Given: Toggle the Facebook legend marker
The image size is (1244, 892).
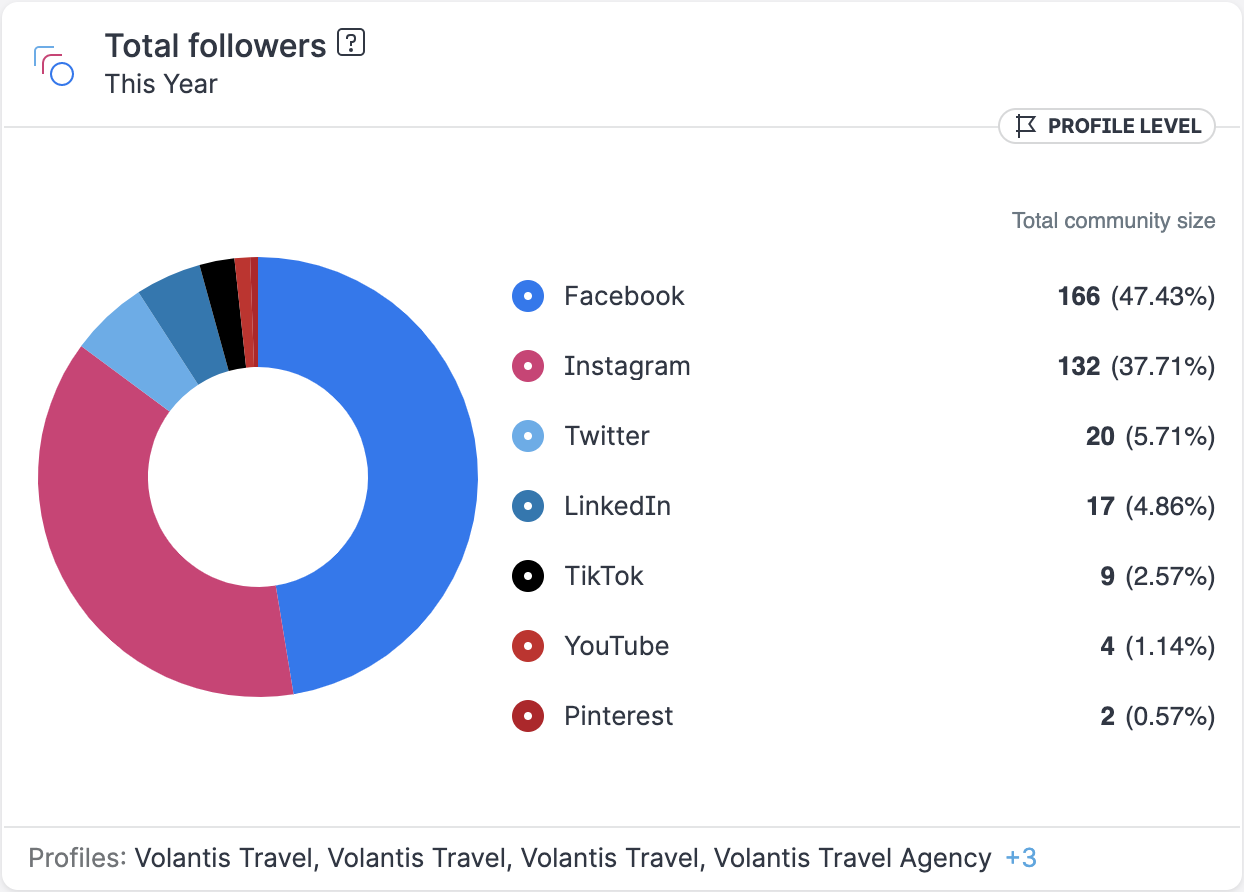Looking at the screenshot, I should pyautogui.click(x=528, y=296).
